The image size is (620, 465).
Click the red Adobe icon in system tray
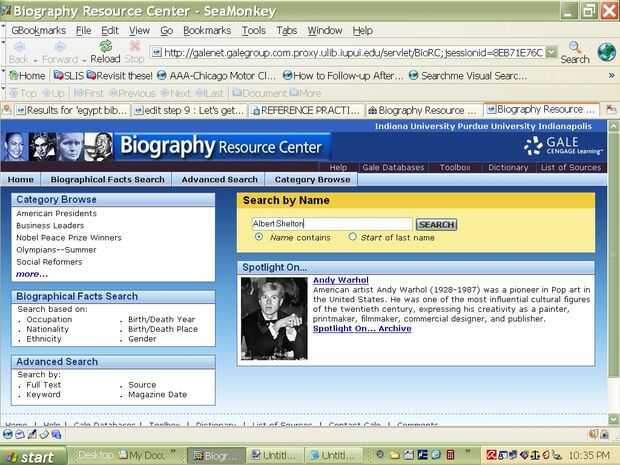(491, 455)
